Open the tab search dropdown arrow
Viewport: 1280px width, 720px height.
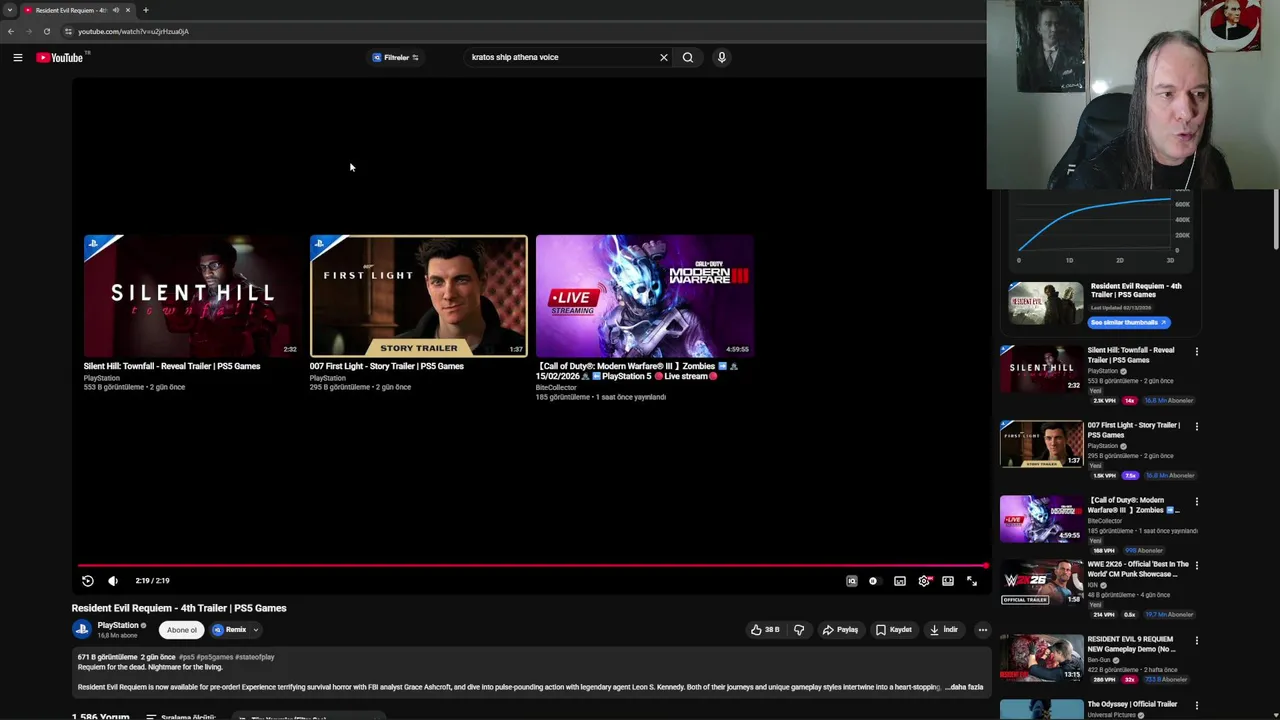click(10, 10)
